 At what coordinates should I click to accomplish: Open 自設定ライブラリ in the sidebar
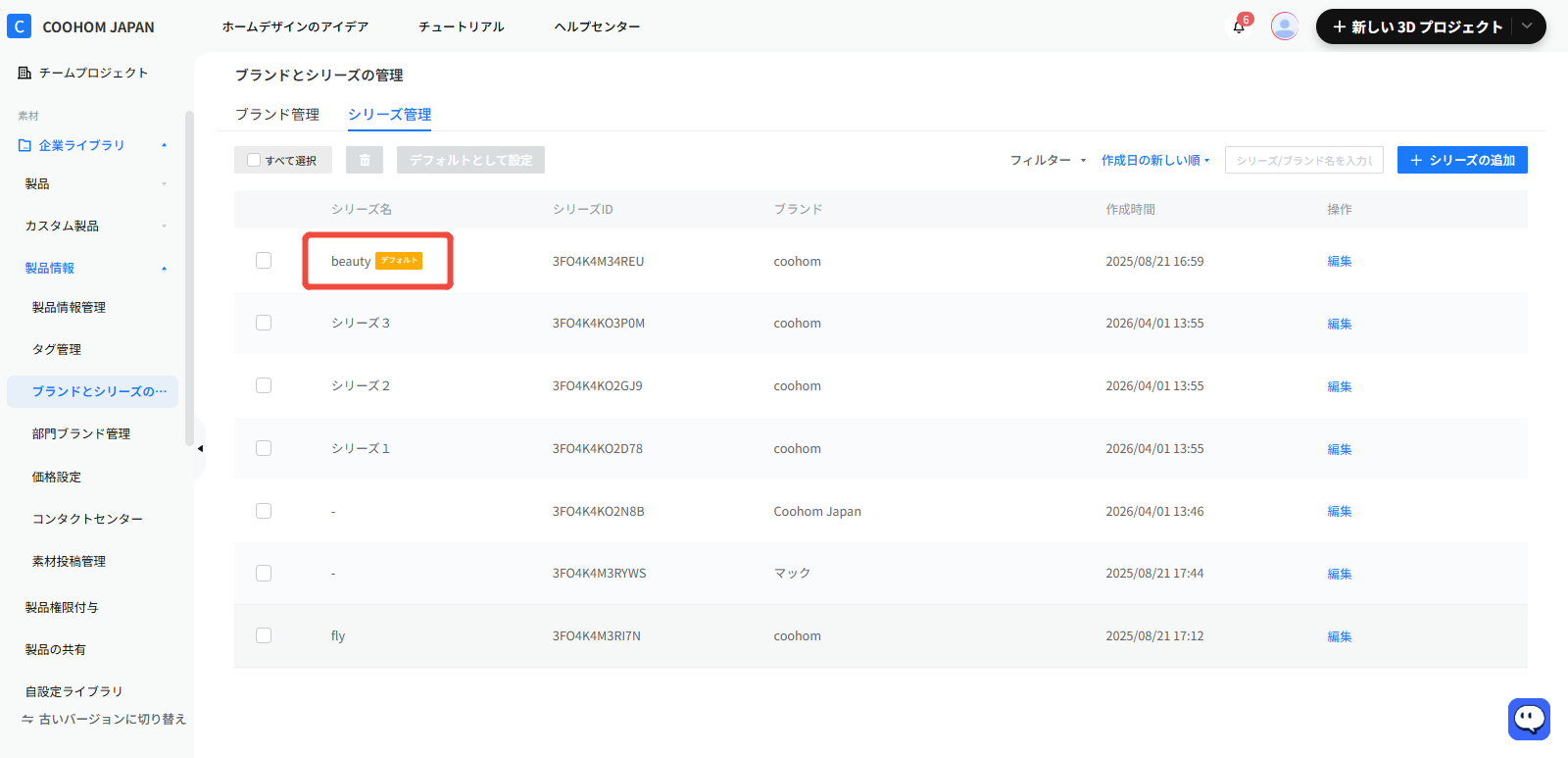pos(73,691)
